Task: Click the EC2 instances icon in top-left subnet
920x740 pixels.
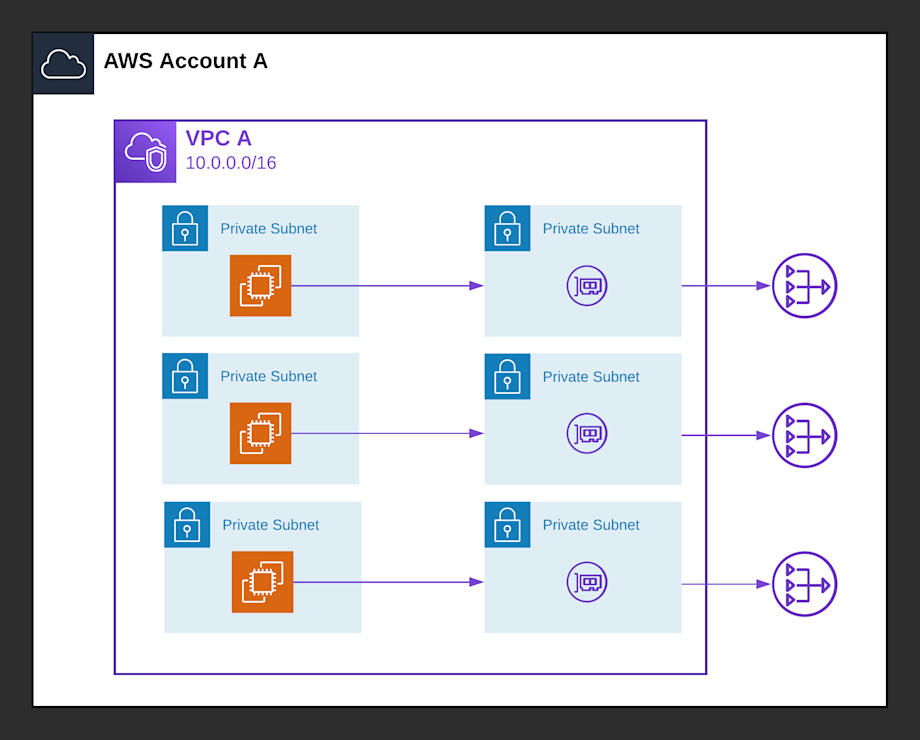Action: tap(261, 286)
